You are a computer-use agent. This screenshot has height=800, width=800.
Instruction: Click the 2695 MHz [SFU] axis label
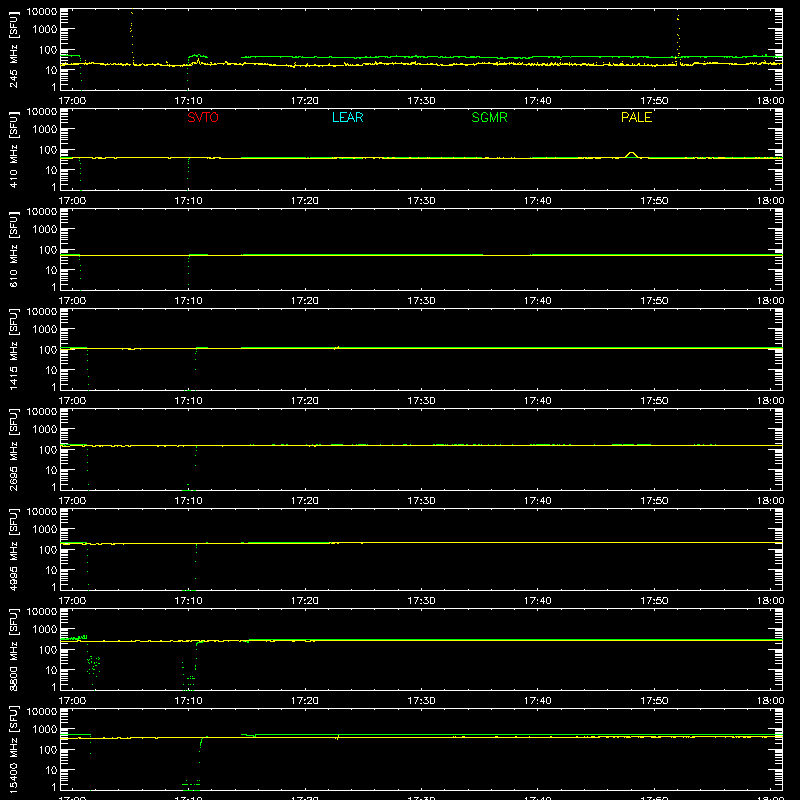(14, 449)
